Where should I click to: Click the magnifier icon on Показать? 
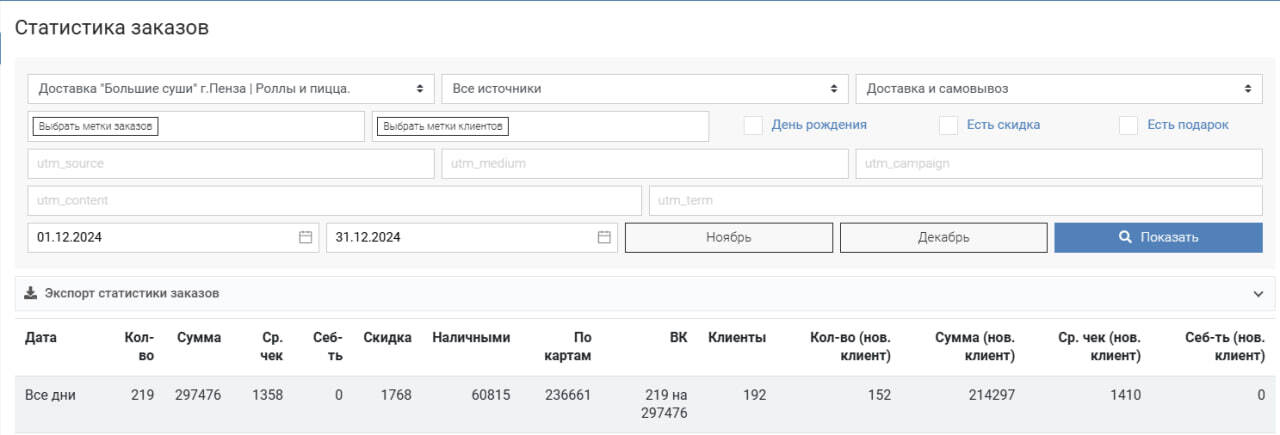coord(1125,237)
